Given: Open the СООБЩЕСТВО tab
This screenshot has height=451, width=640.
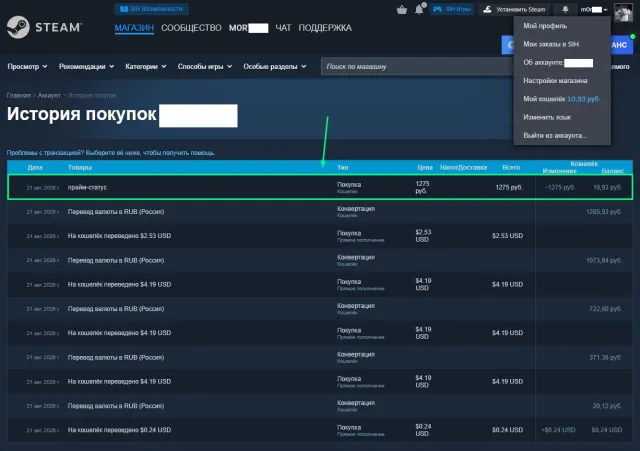Looking at the screenshot, I should click(x=191, y=28).
